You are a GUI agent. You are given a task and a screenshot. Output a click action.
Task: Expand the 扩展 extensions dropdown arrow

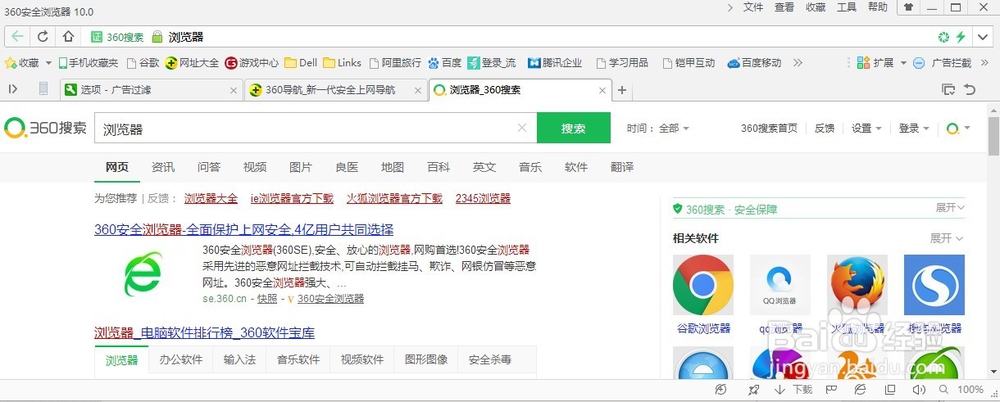(903, 63)
